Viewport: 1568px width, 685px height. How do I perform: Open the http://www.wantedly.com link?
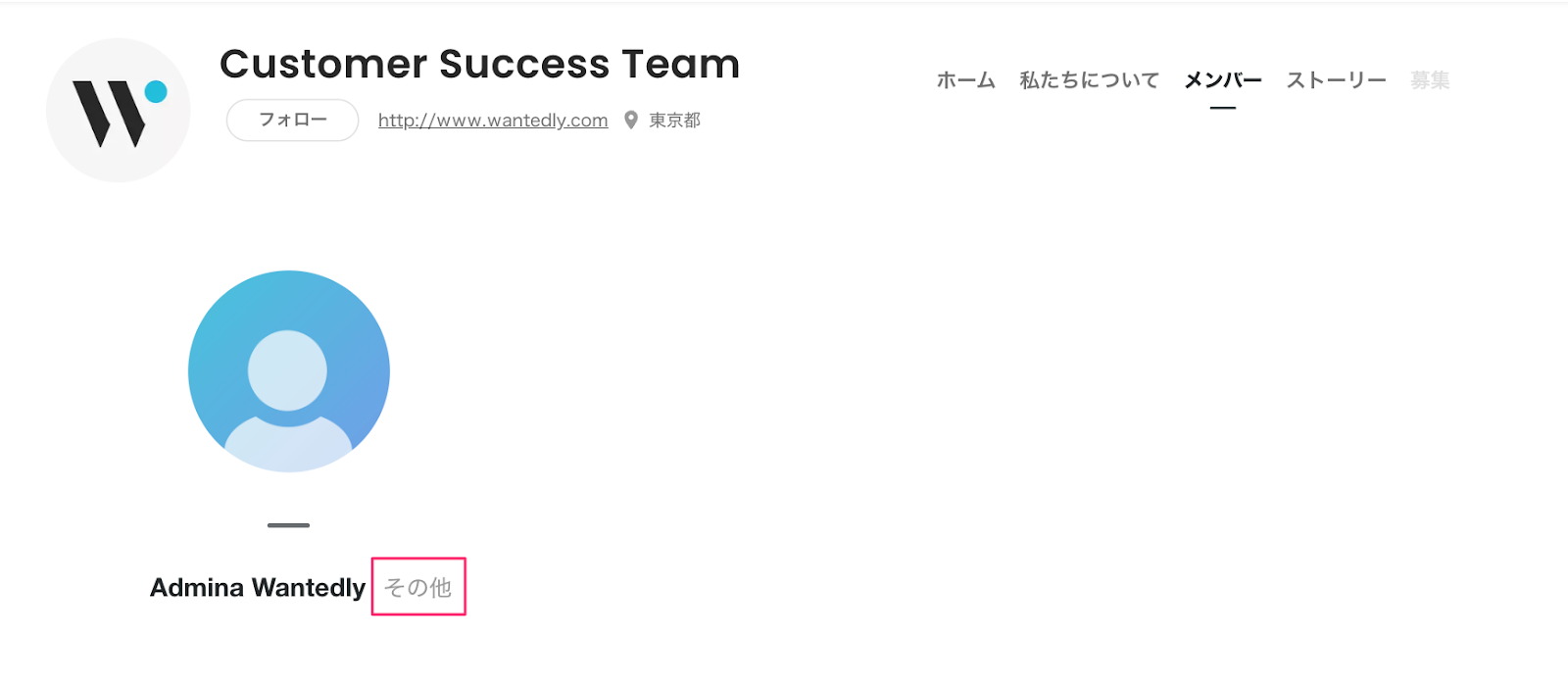(493, 120)
